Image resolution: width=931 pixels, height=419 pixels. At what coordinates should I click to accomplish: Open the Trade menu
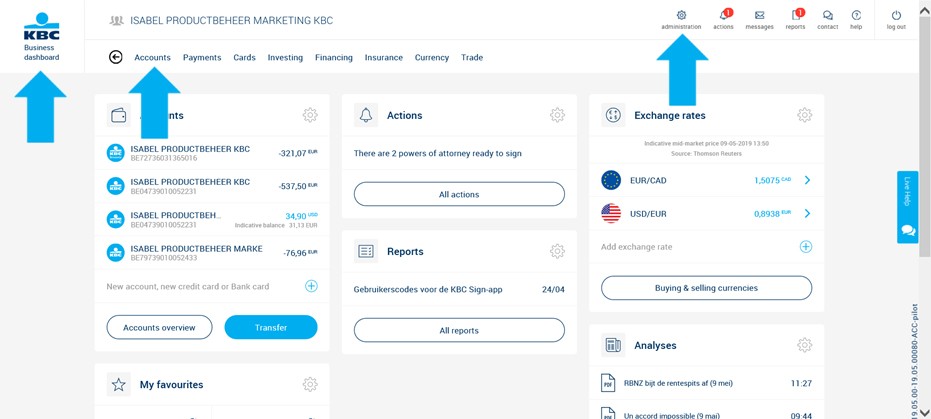tap(472, 58)
